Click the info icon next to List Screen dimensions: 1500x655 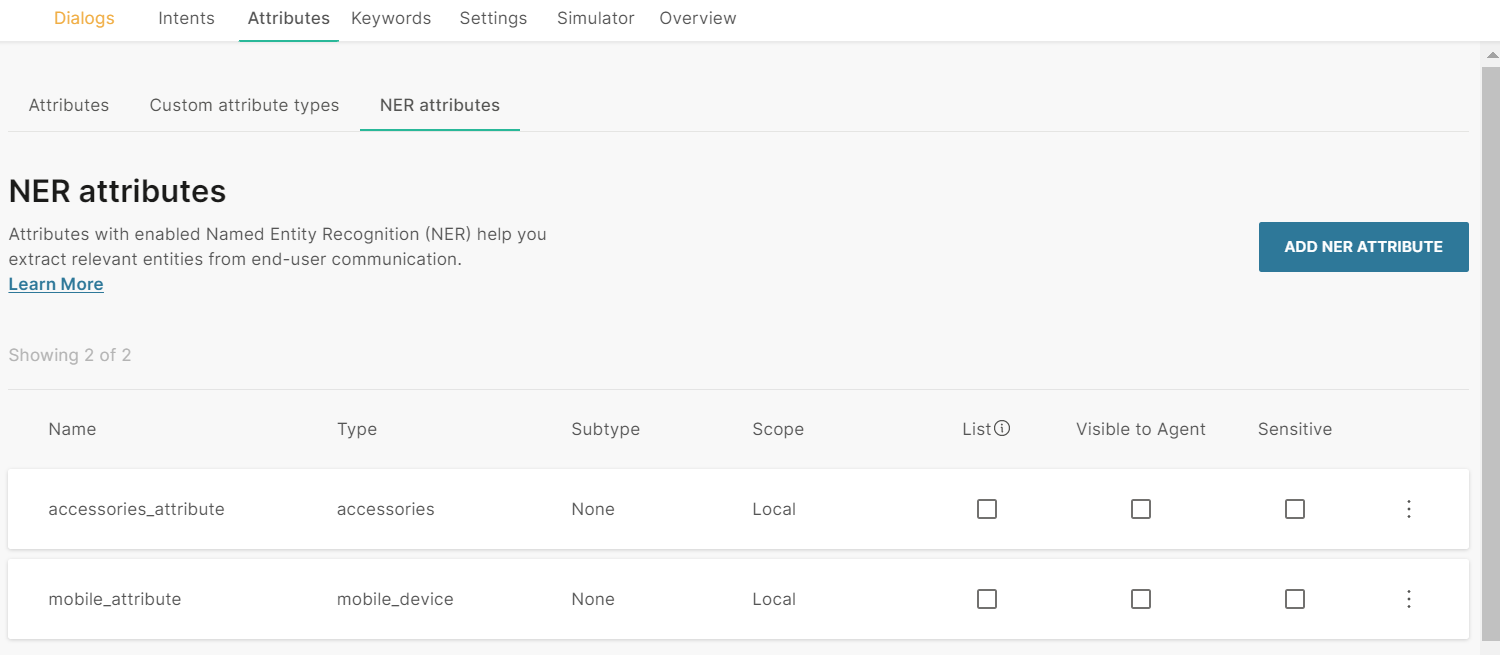[x=1002, y=429]
